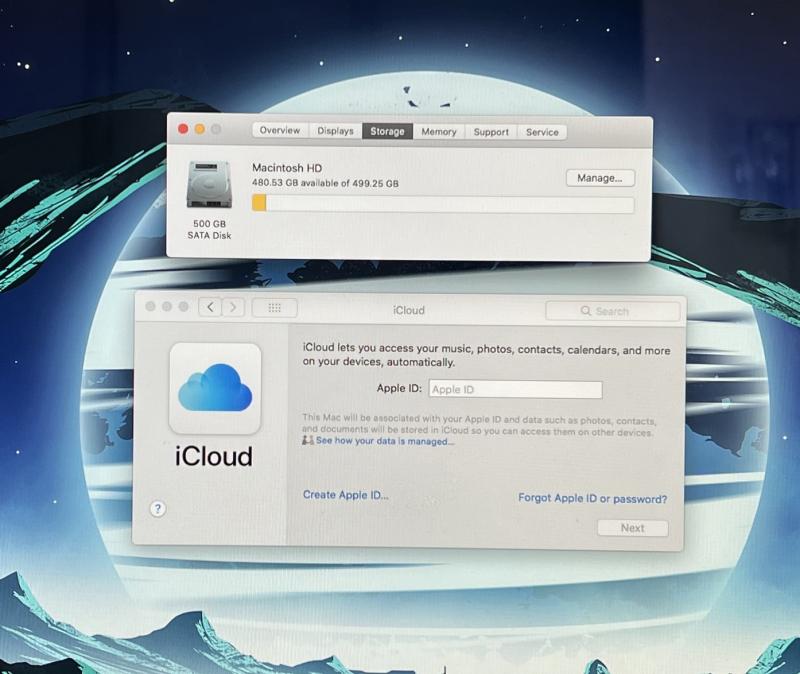
Task: Open See how your data is managed link
Action: [x=385, y=441]
